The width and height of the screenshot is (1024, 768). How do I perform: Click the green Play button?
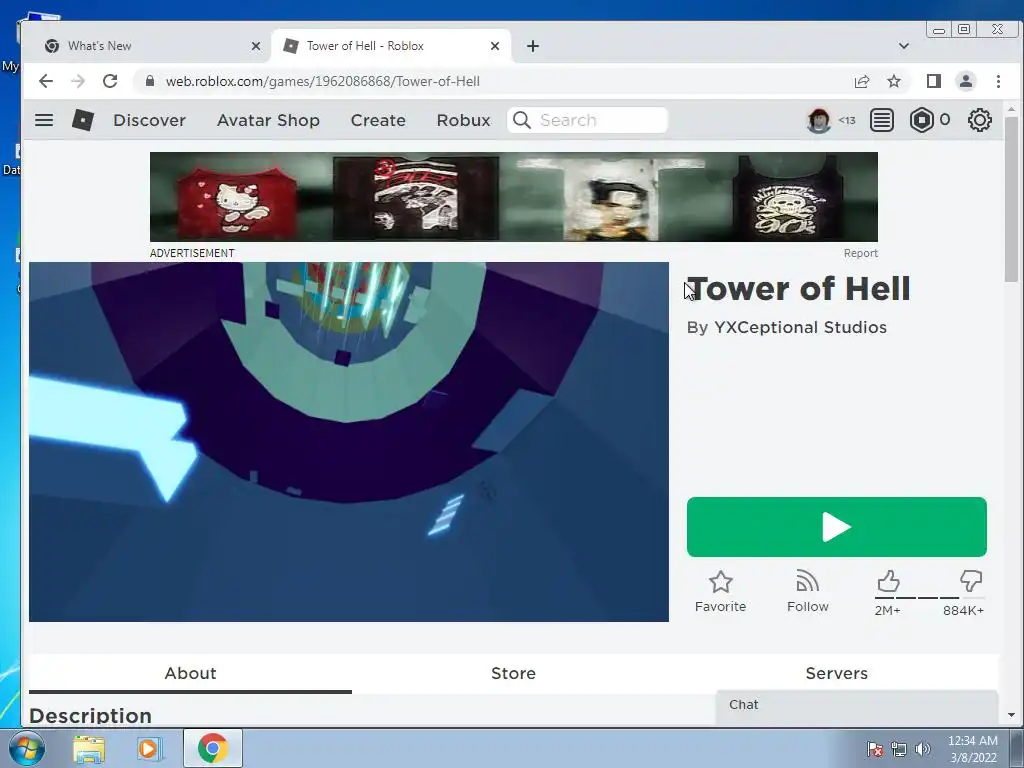[837, 527]
